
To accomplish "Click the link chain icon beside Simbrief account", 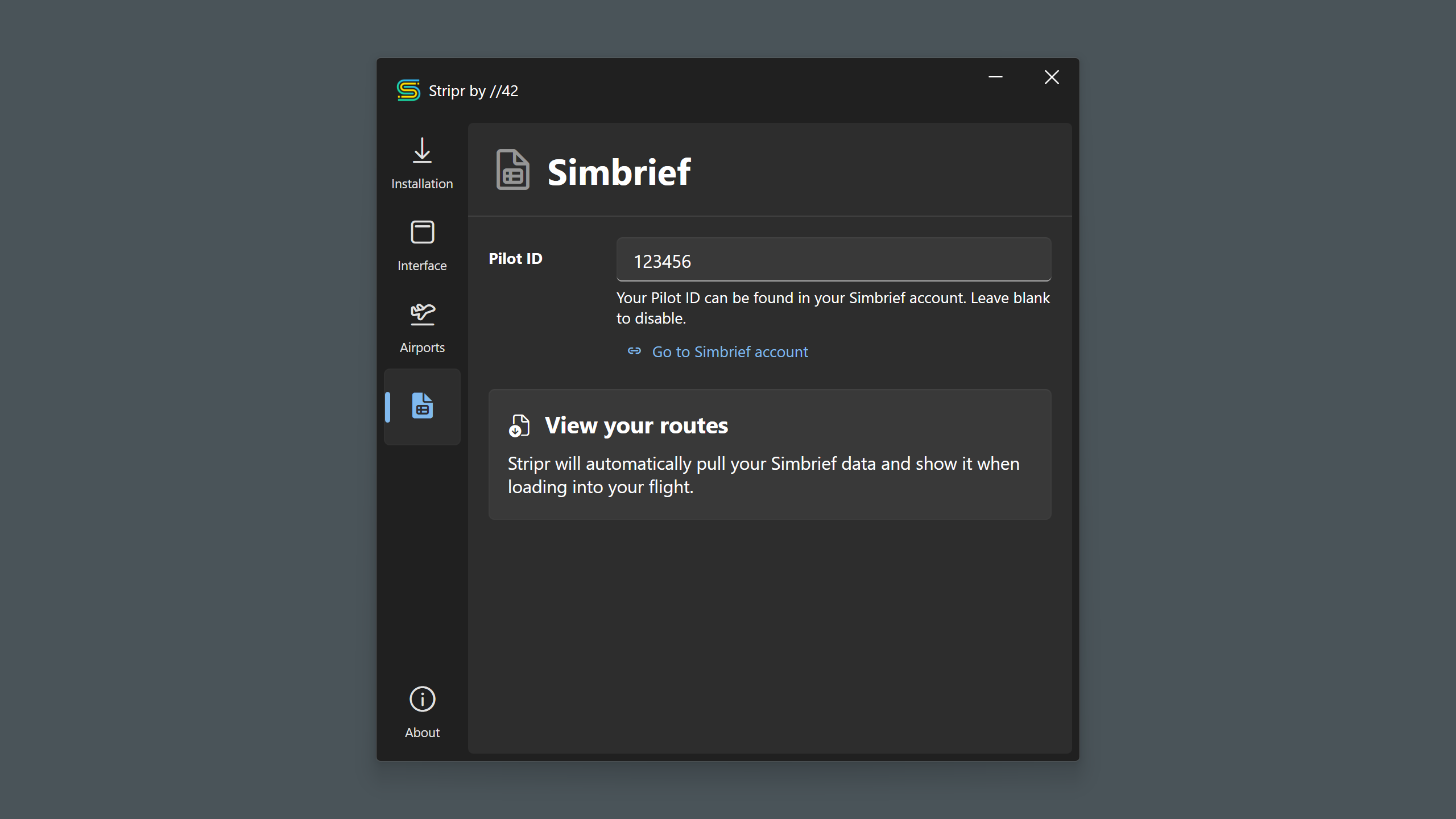I will click(x=634, y=351).
